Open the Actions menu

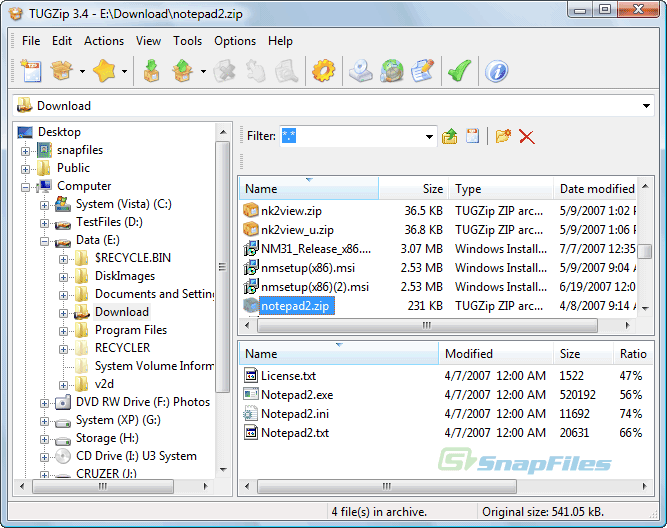coord(104,41)
